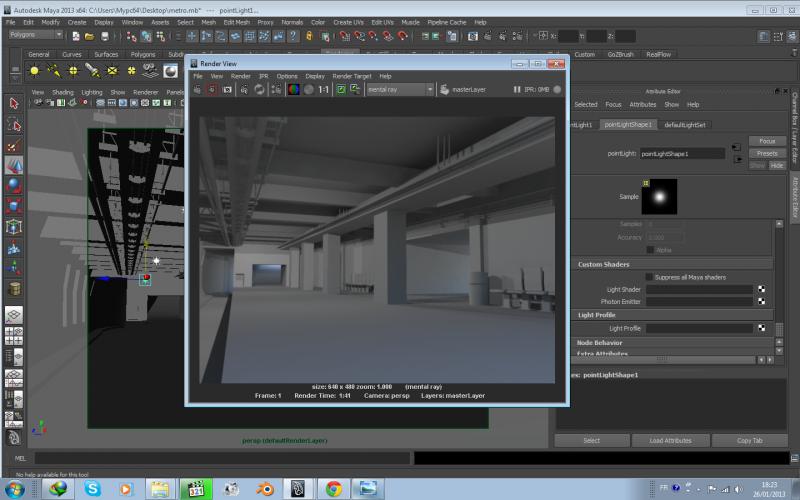
Task: Click the Focus button in Attribute Editor
Action: (x=767, y=141)
